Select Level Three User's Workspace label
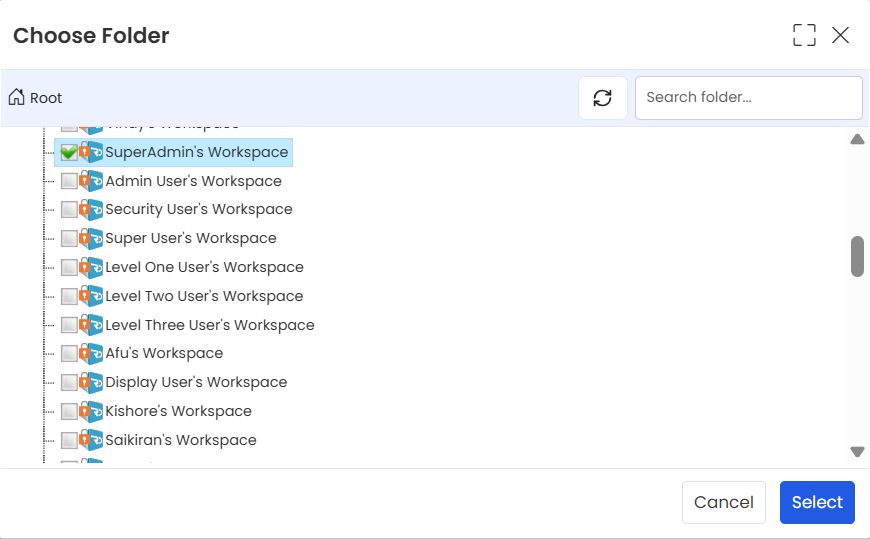The image size is (870, 539). point(210,325)
